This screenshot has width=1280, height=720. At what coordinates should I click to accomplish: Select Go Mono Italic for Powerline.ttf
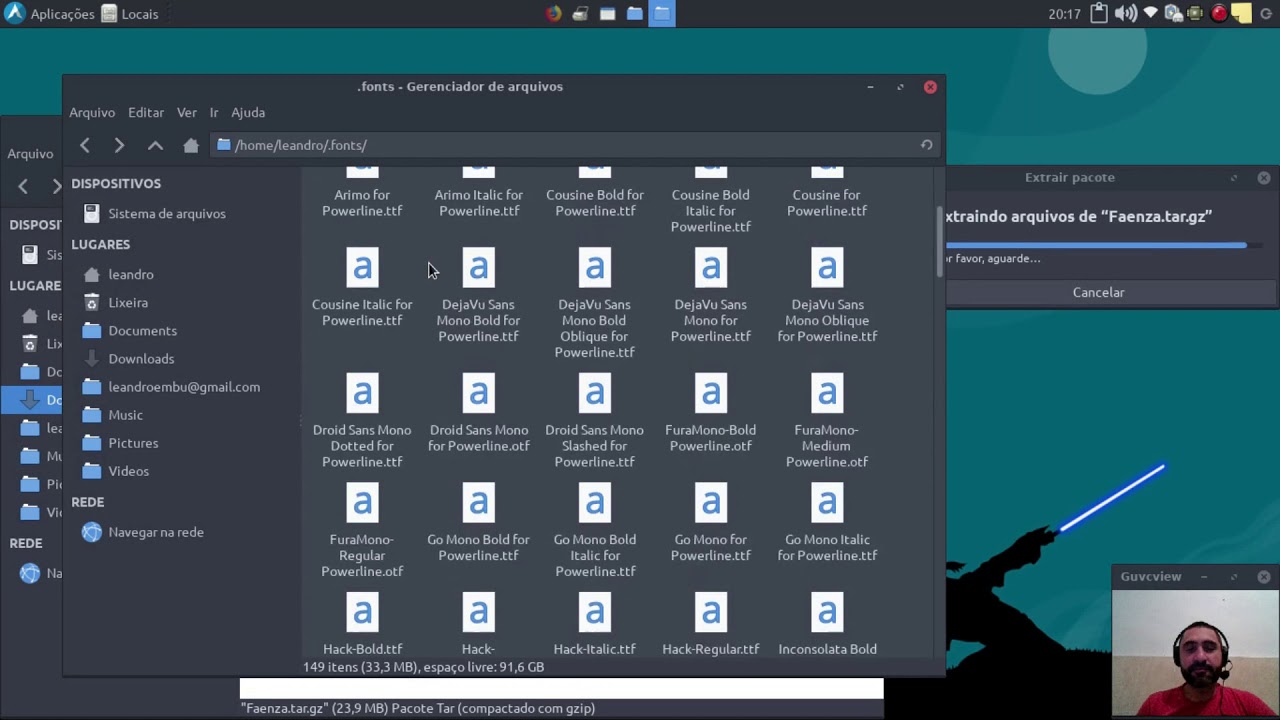click(x=827, y=523)
